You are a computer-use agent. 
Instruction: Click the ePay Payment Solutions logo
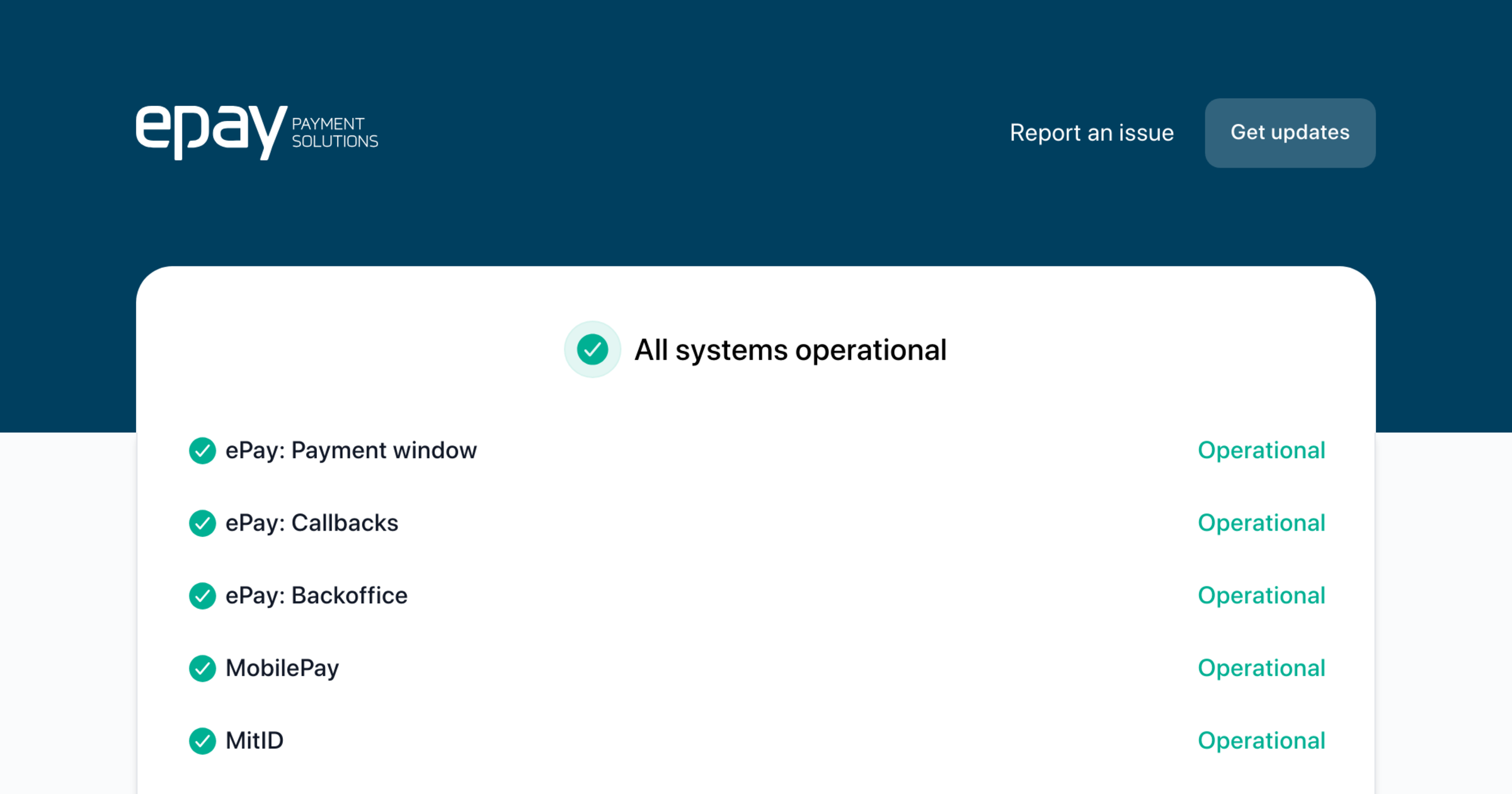coord(256,132)
